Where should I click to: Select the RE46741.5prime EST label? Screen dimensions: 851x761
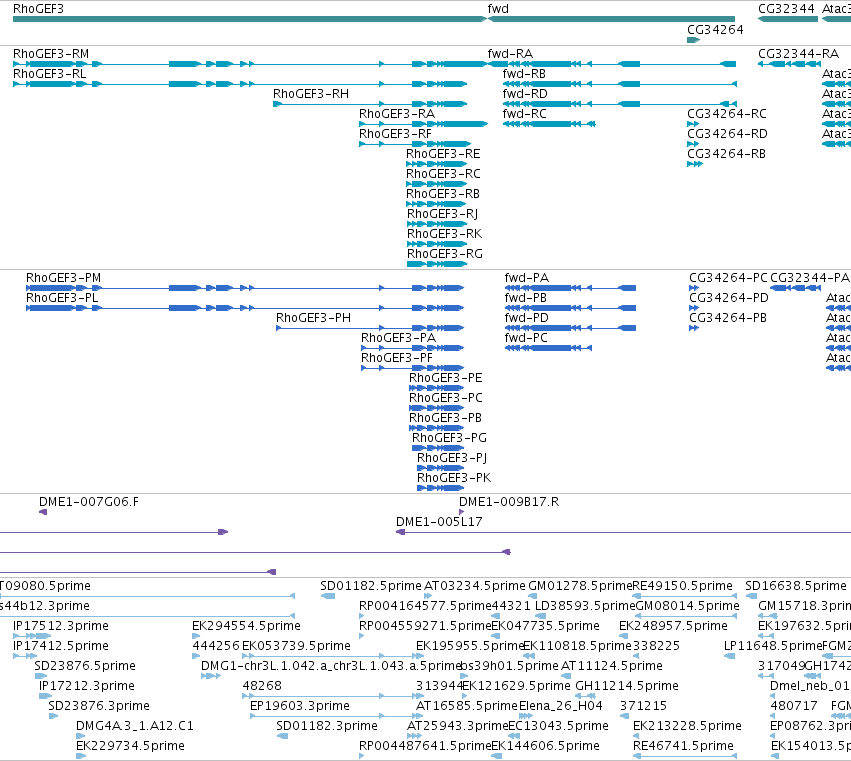(x=683, y=746)
